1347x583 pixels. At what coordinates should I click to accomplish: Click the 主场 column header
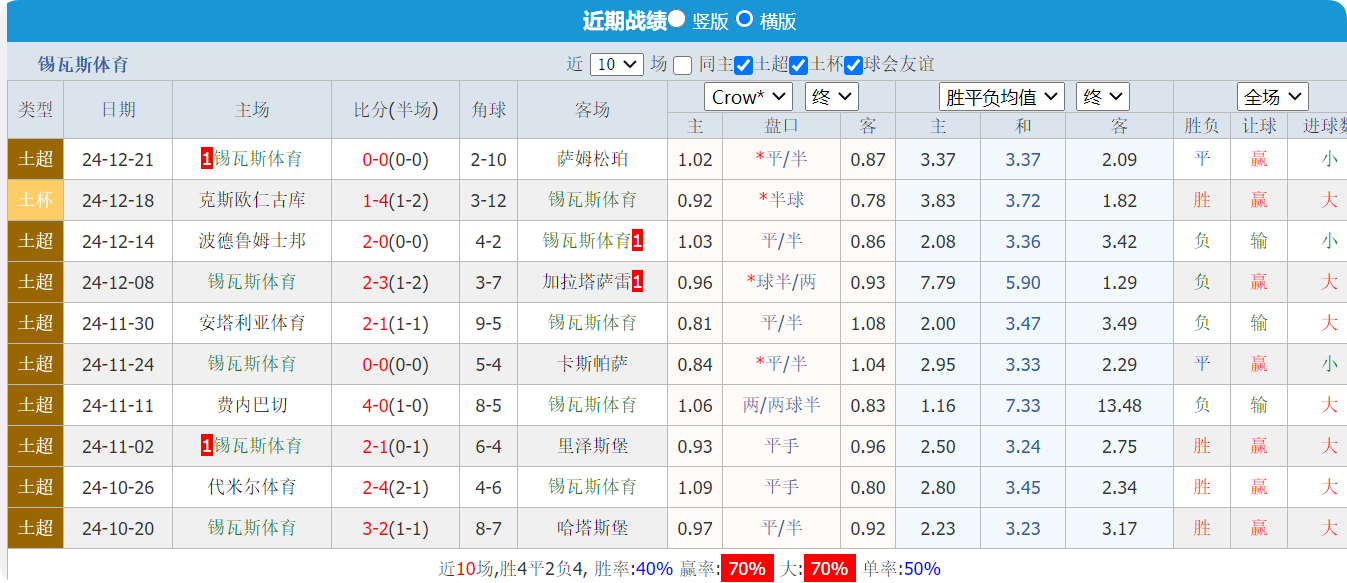252,110
